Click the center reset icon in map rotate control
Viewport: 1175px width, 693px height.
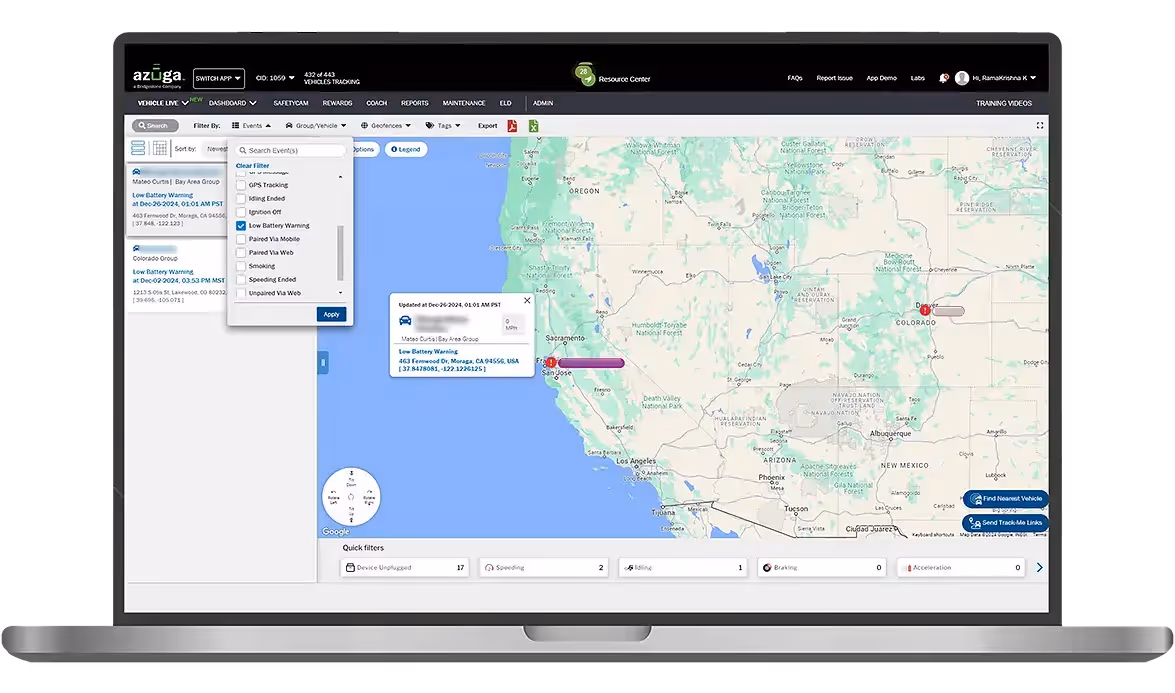point(351,497)
